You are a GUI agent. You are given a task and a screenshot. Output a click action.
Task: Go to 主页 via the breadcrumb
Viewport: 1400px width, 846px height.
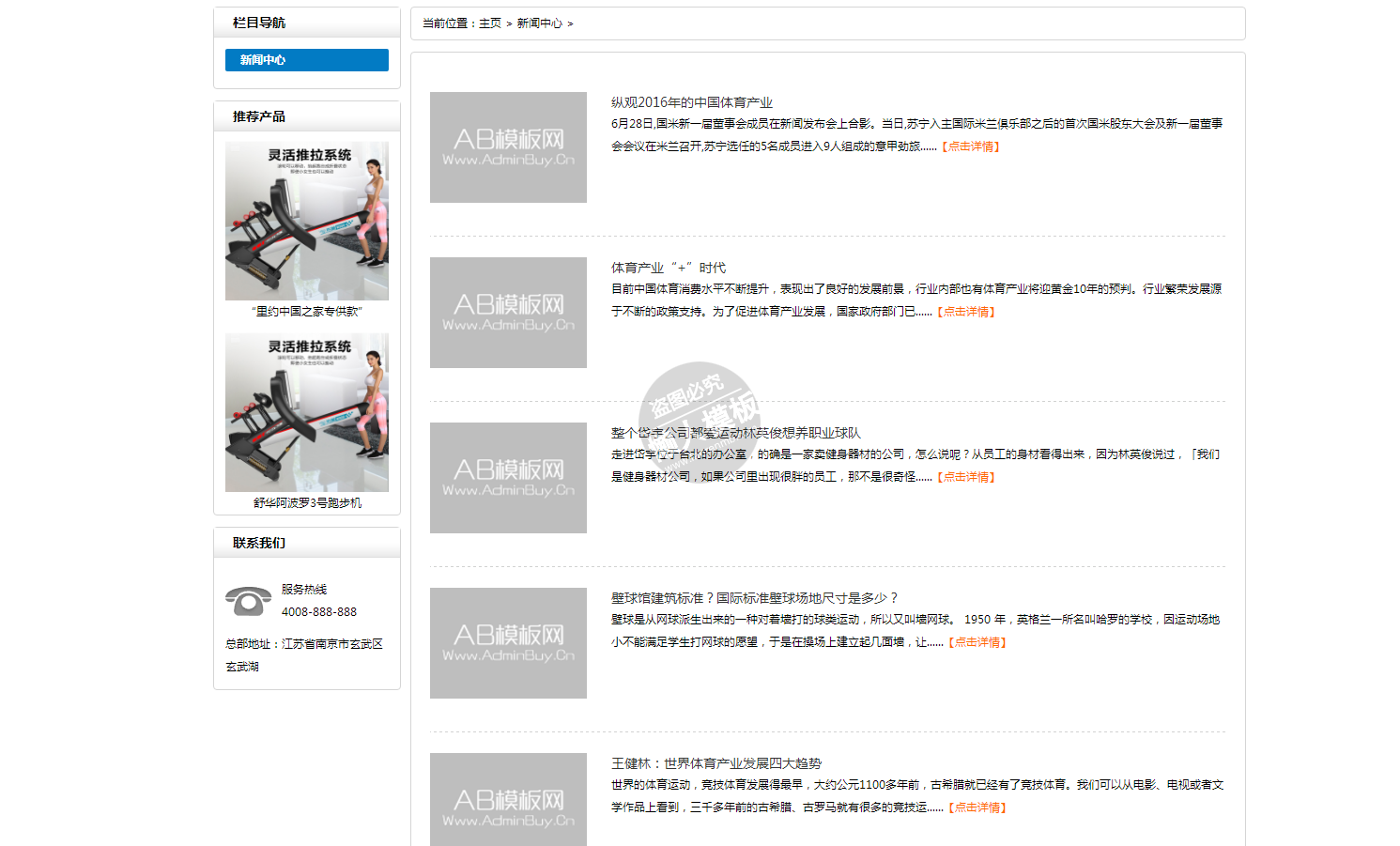[x=490, y=23]
